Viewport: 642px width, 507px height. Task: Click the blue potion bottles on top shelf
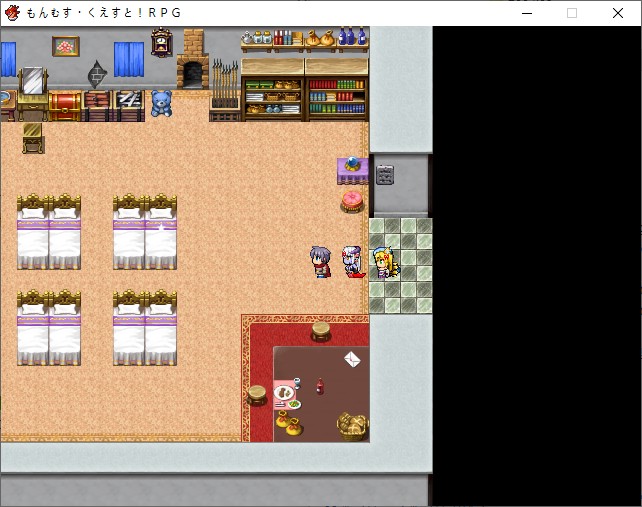pyautogui.click(x=352, y=36)
